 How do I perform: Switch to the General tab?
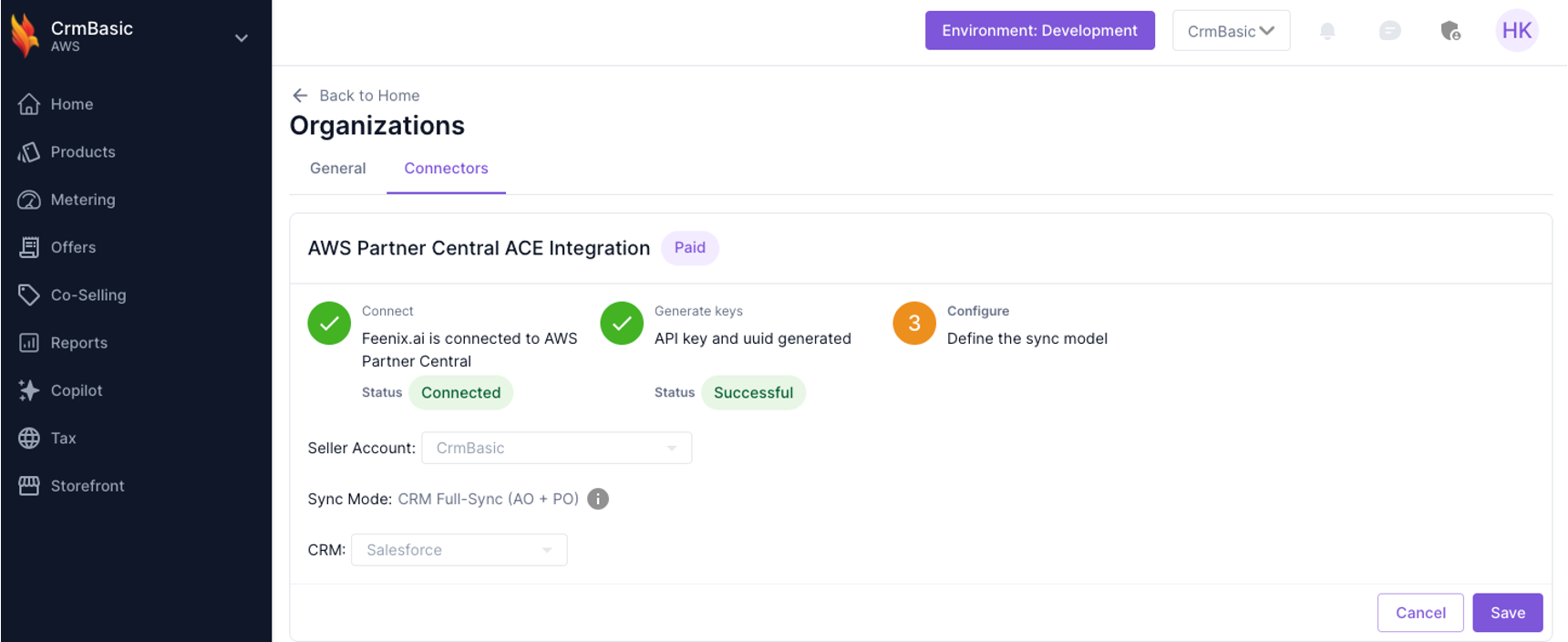pos(337,169)
